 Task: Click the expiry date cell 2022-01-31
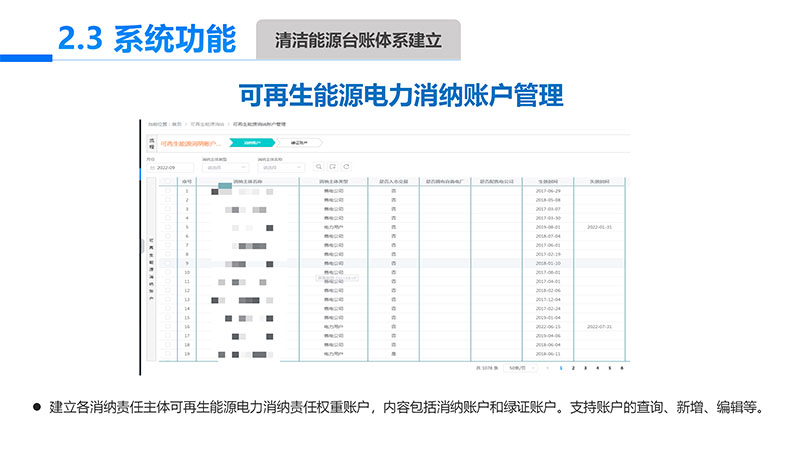point(599,227)
